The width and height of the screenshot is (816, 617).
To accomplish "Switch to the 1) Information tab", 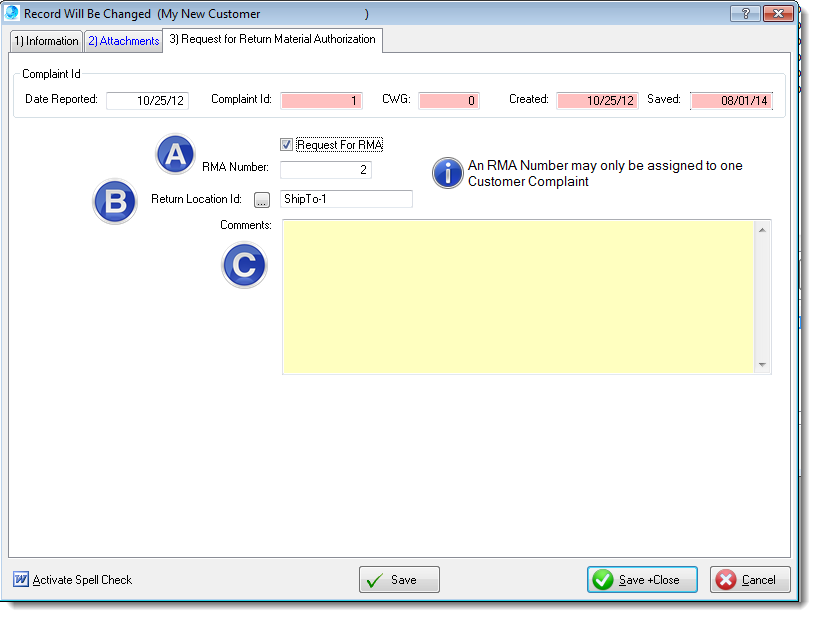I will tap(46, 41).
